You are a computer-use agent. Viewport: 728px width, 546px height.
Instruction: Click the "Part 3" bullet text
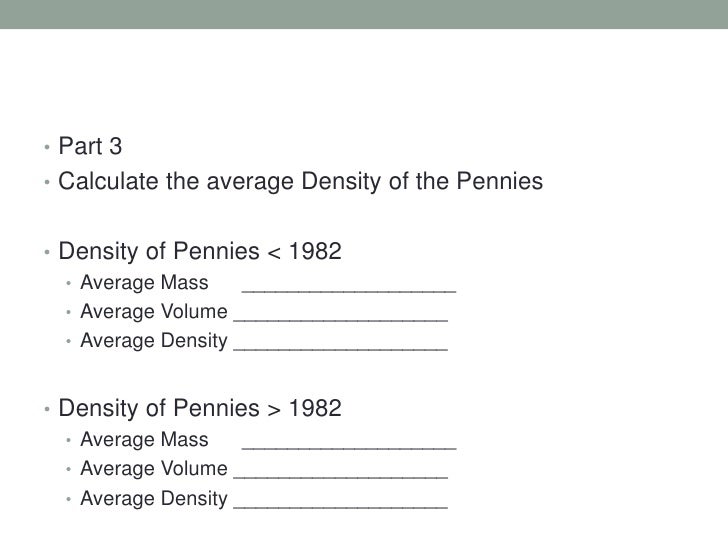(x=90, y=149)
